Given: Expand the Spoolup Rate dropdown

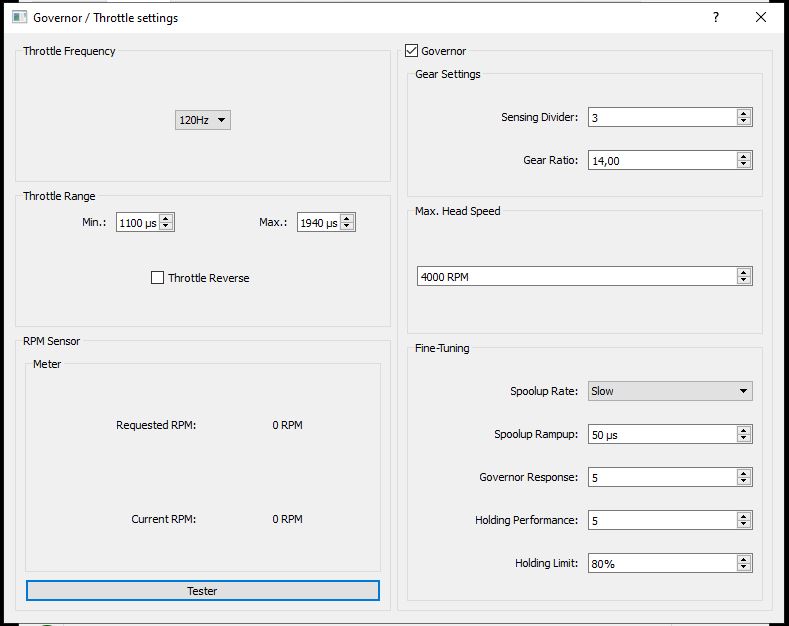Looking at the screenshot, I should [x=670, y=391].
